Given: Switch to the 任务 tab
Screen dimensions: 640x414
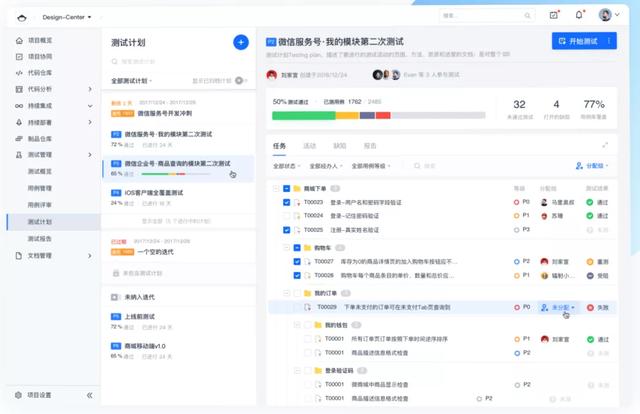Looking at the screenshot, I should click(x=279, y=146).
